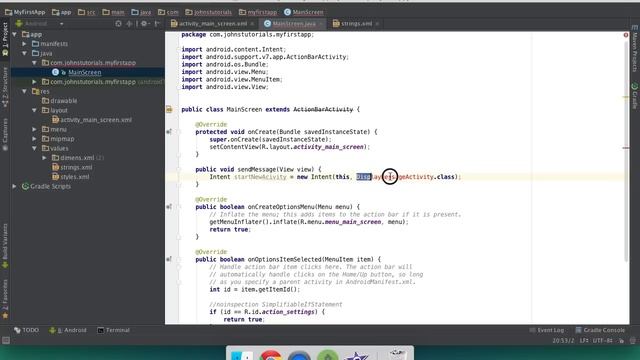Select drawable folder in the project tree
The width and height of the screenshot is (640, 360).
tap(64, 101)
